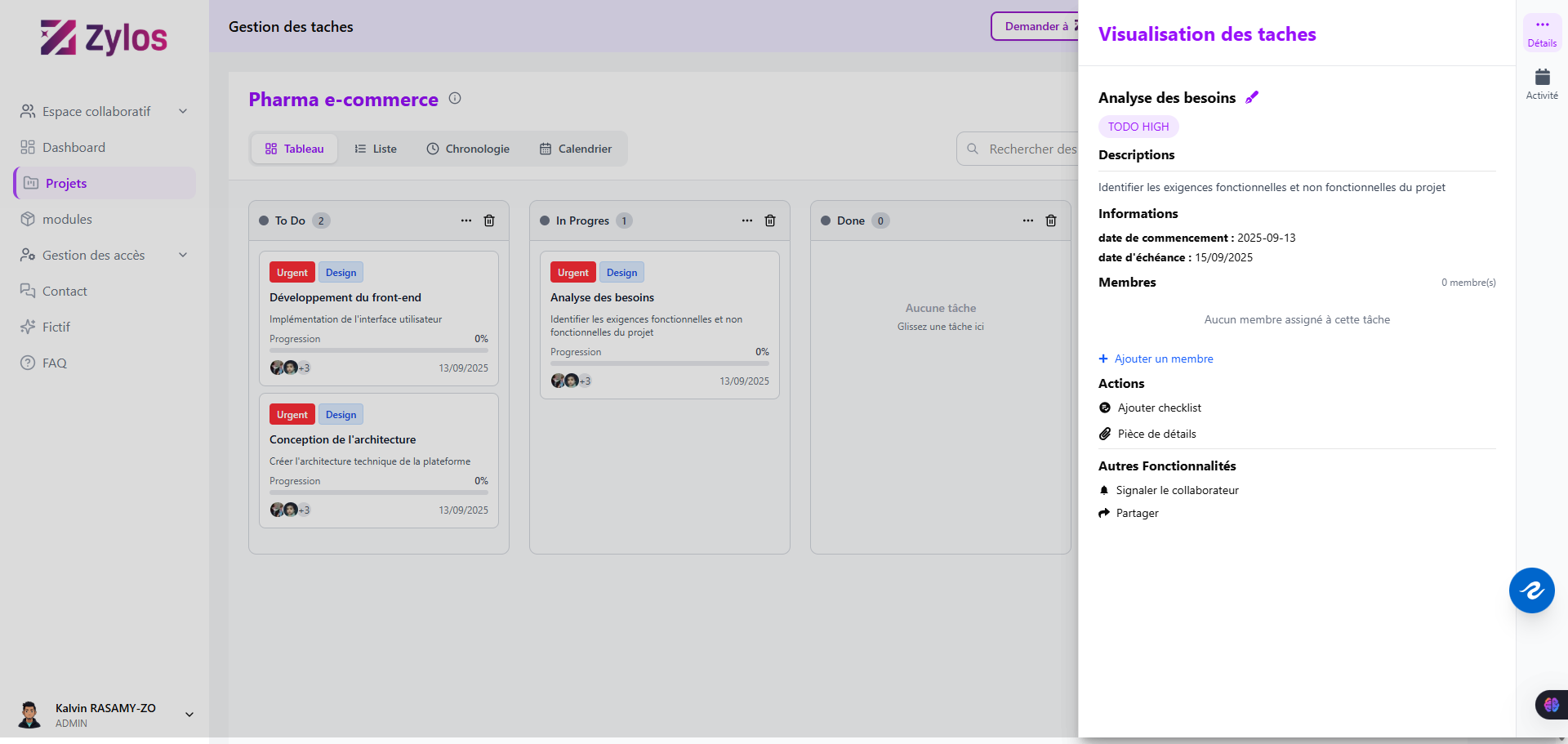
Task: Switch to the Chronologie view tab
Action: pyautogui.click(x=469, y=149)
